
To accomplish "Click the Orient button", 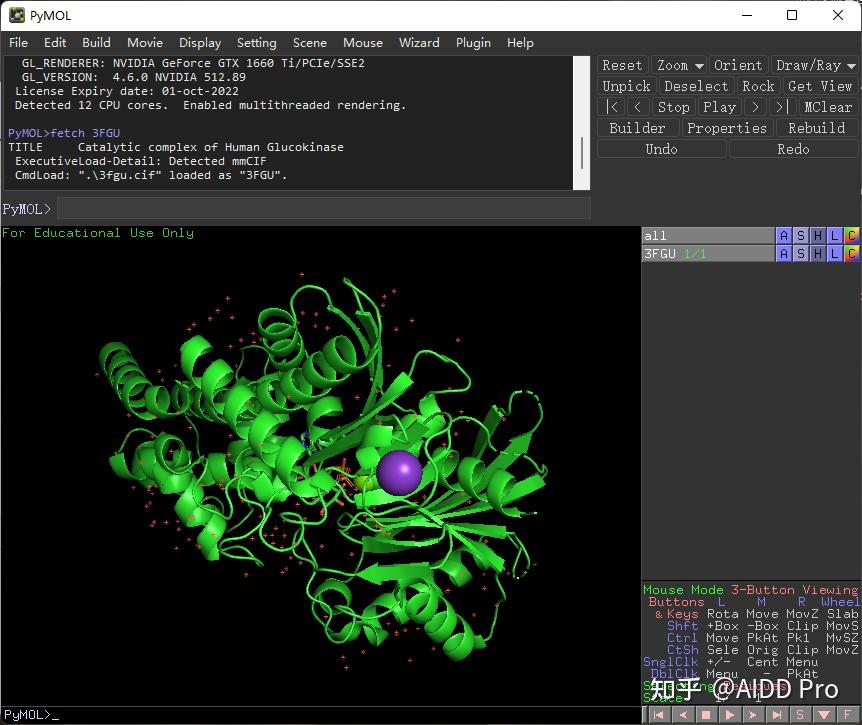I will tap(738, 65).
